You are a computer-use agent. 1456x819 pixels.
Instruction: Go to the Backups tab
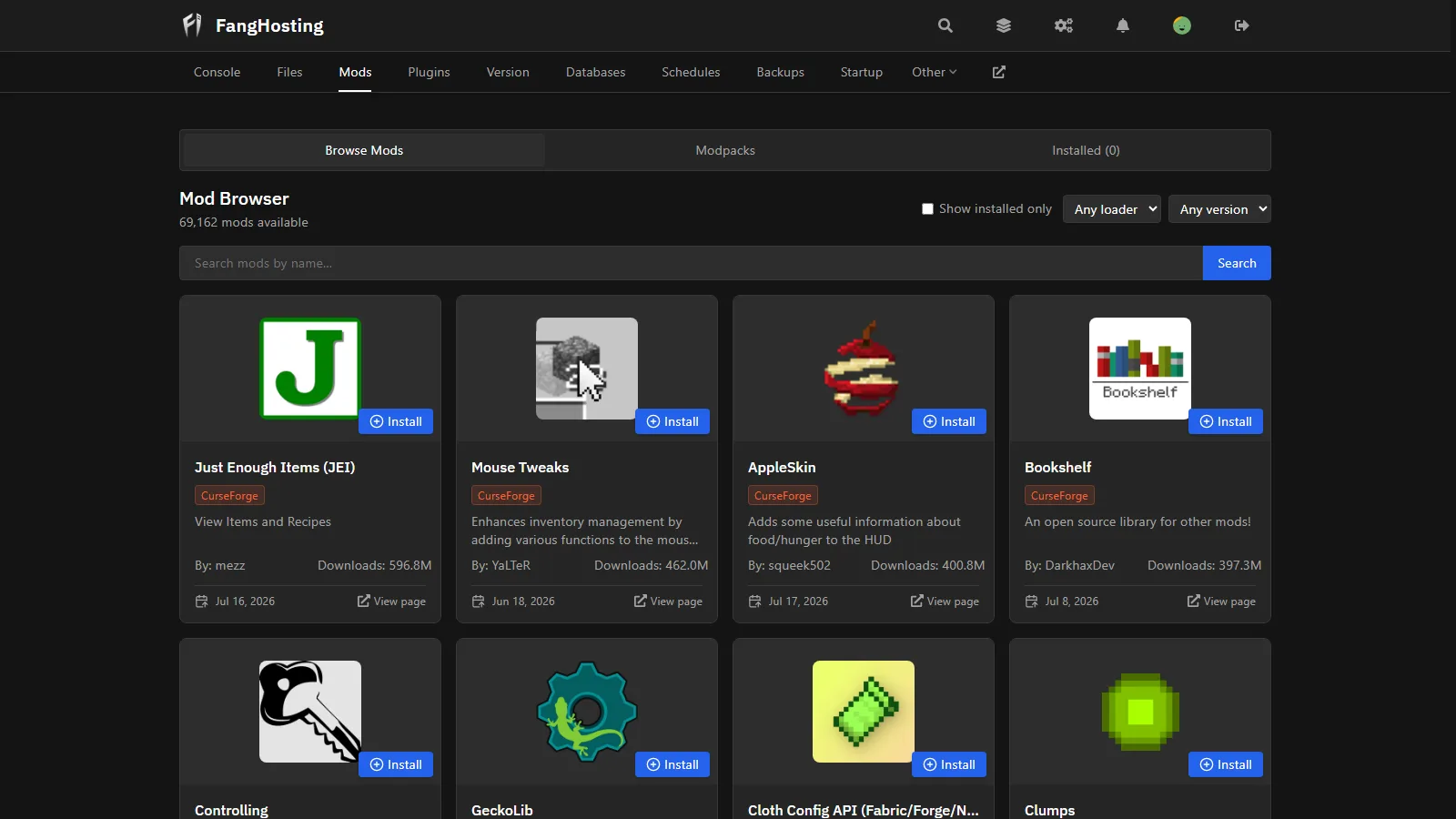(780, 72)
